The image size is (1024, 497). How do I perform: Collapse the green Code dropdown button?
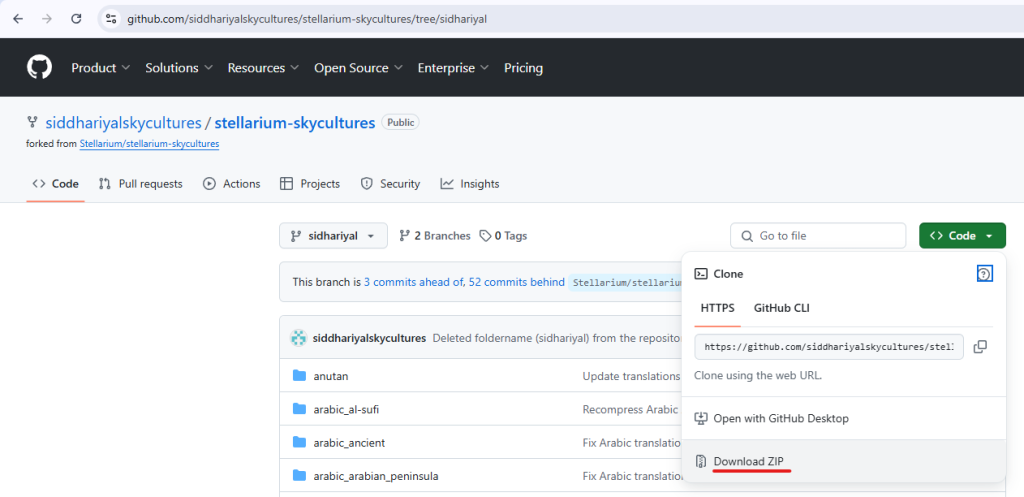point(962,236)
